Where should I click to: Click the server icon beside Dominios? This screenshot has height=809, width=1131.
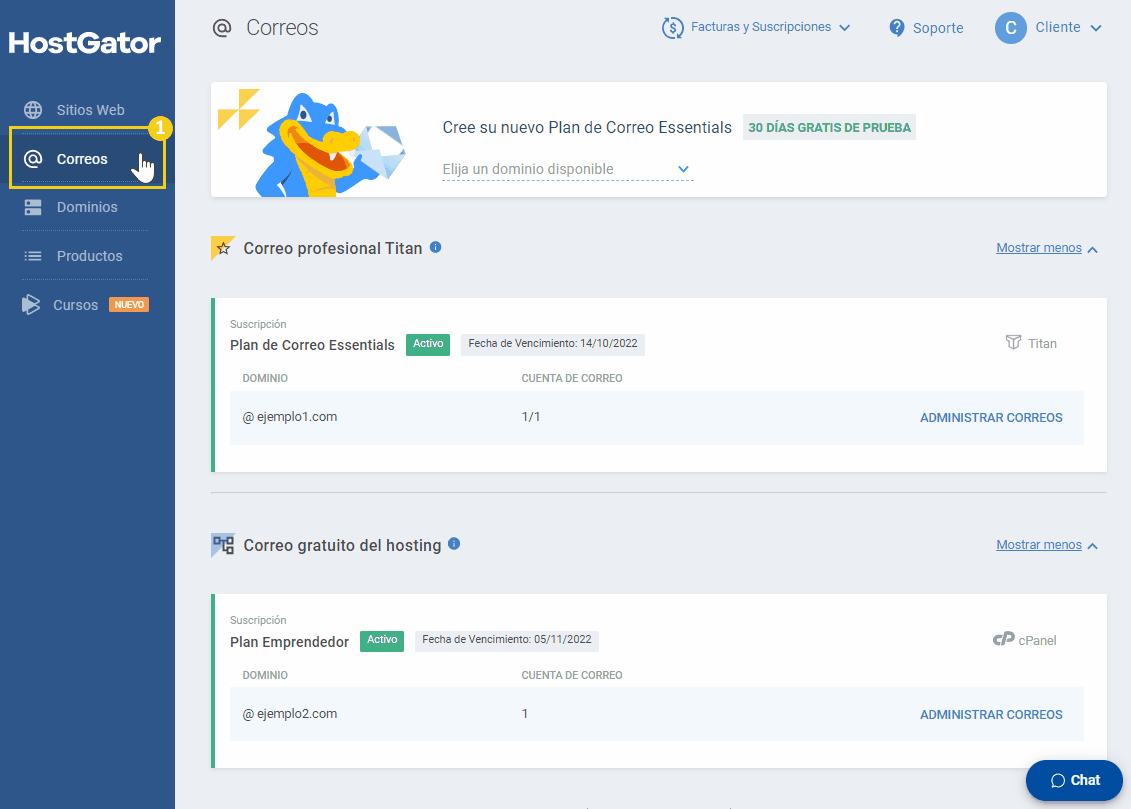click(33, 207)
